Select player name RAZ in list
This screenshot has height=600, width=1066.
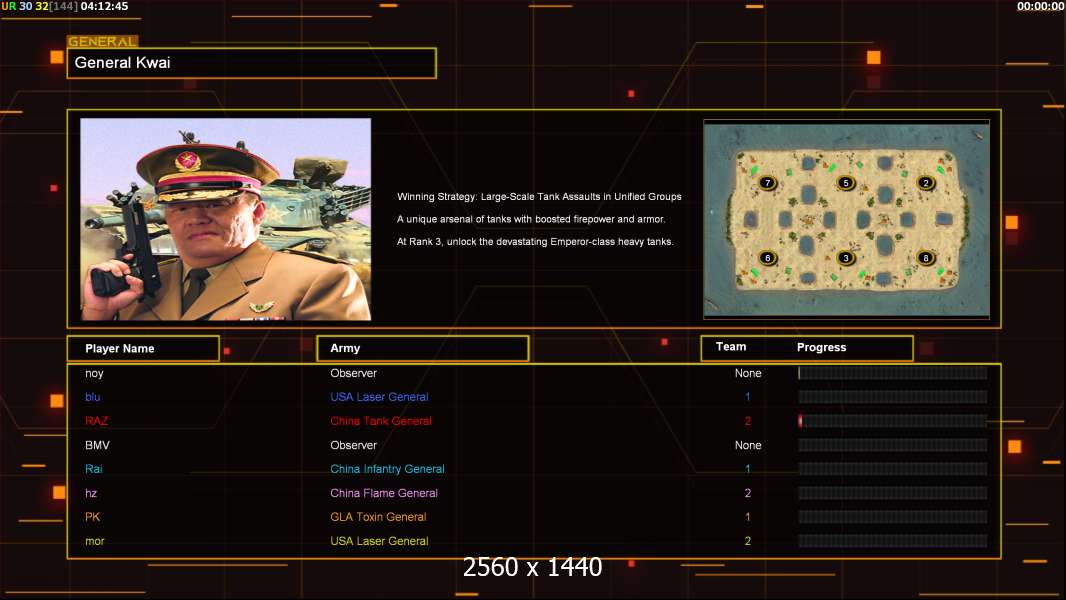pyautogui.click(x=97, y=421)
